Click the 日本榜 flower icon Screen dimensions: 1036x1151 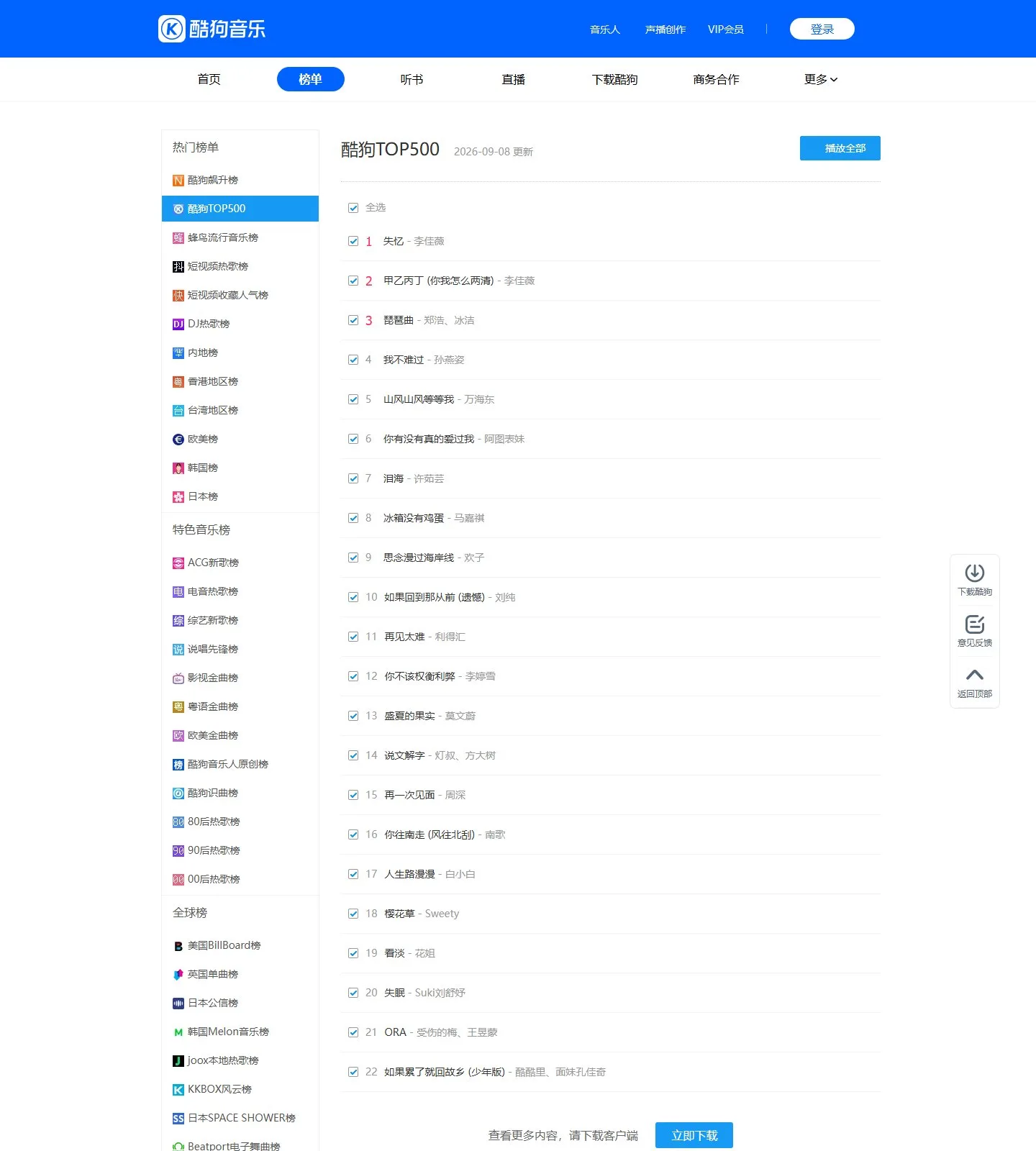tap(178, 497)
